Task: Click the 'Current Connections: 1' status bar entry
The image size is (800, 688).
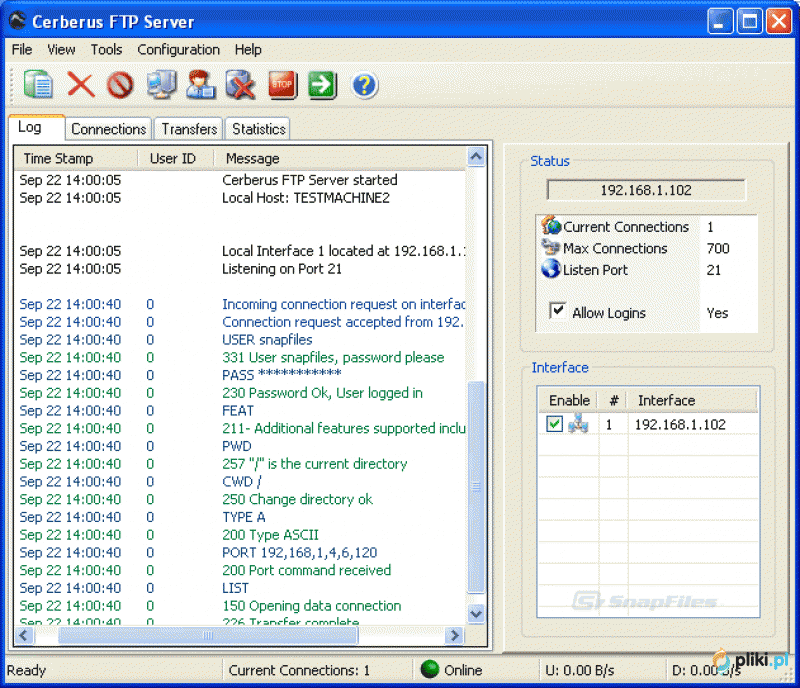Action: (x=299, y=670)
